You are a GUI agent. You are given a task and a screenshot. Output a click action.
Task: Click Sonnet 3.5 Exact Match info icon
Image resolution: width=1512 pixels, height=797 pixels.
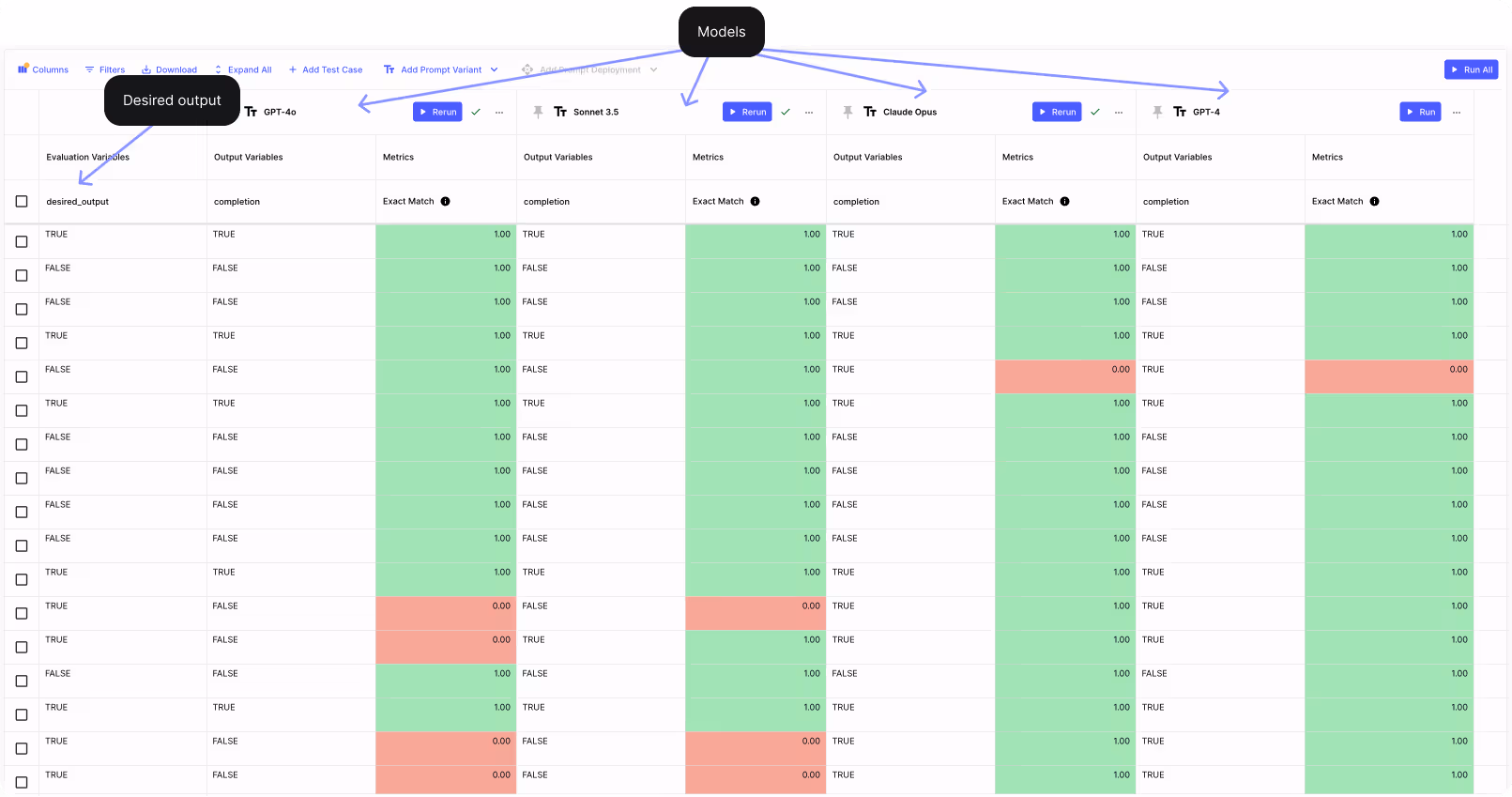756,201
